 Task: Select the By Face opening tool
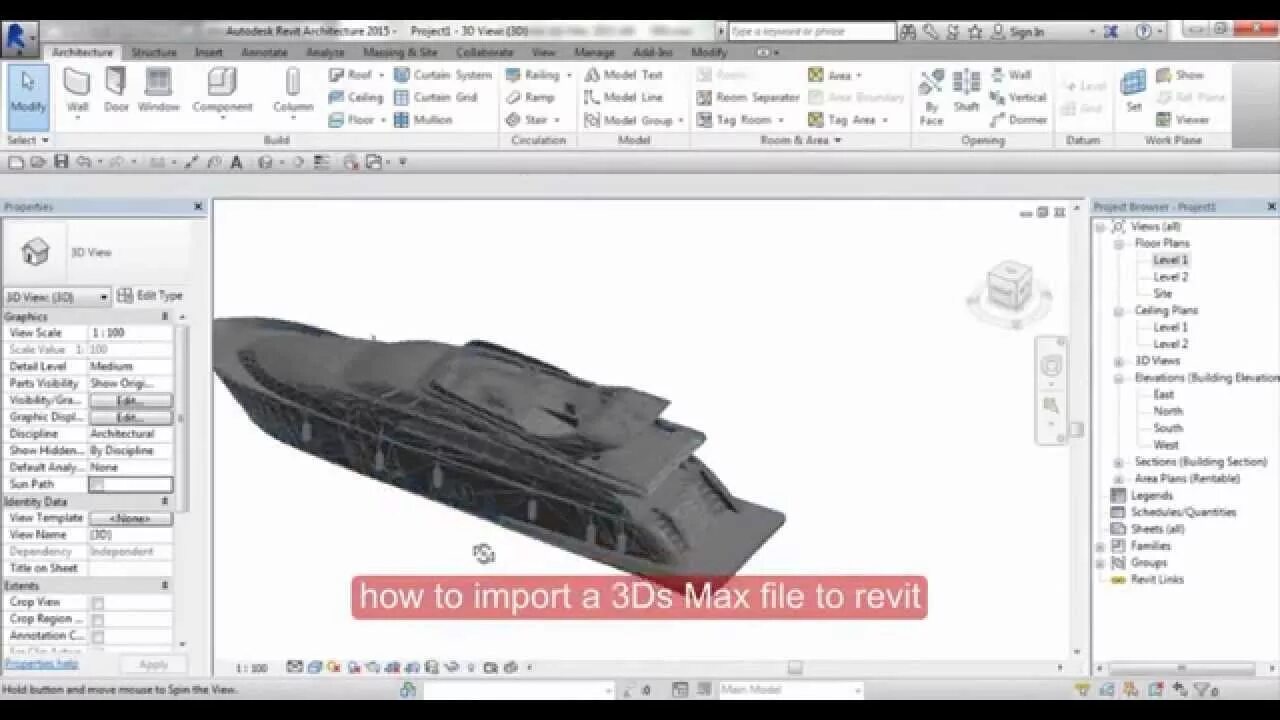click(x=931, y=97)
